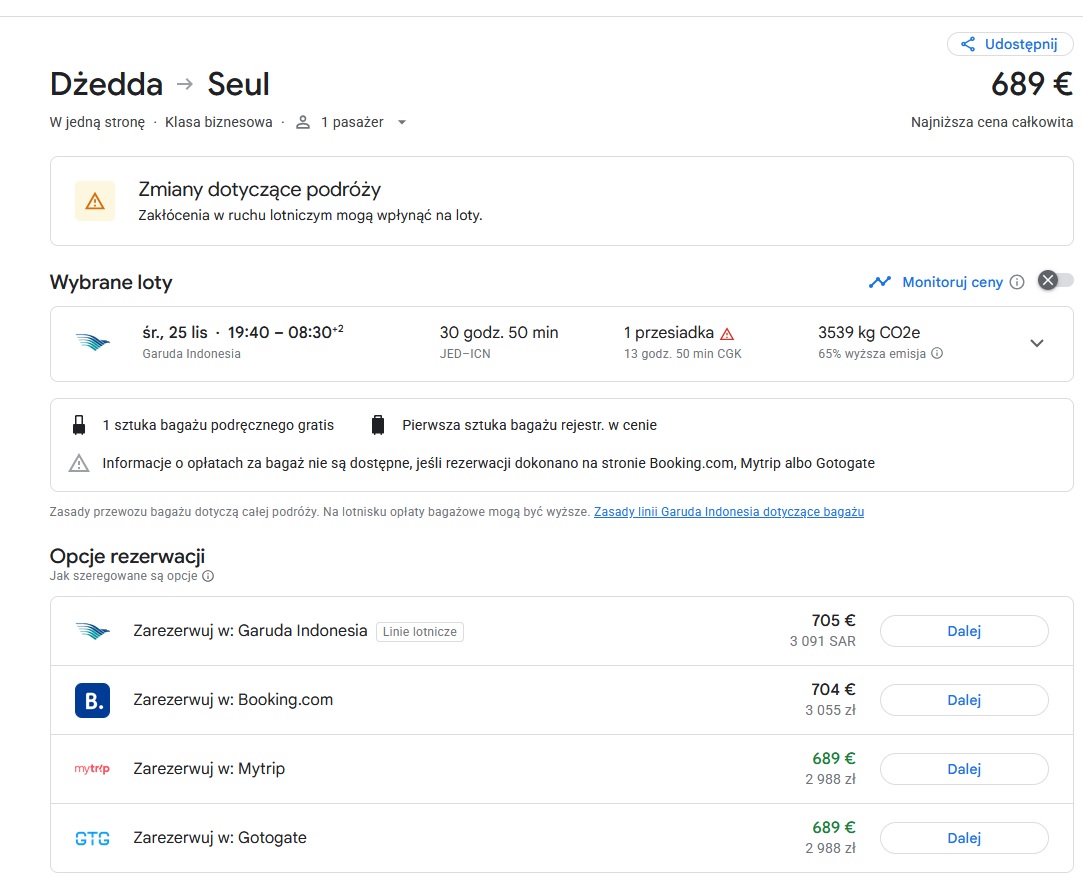Click Dalej for Mytrip option
Image resolution: width=1083 pixels, height=874 pixels.
click(x=964, y=769)
